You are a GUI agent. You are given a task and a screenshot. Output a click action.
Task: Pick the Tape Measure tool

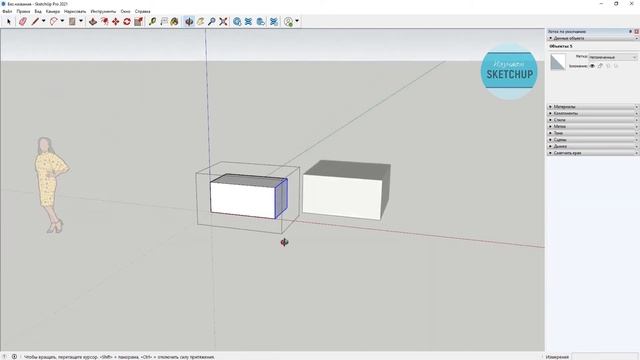(x=152, y=21)
